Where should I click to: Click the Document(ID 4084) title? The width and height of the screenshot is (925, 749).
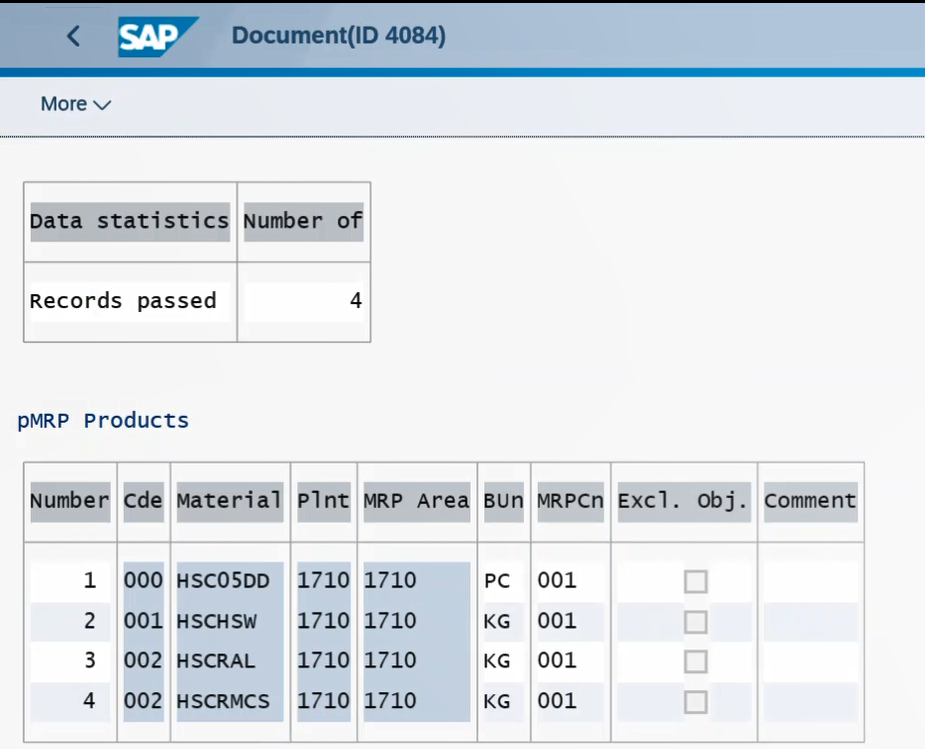(x=339, y=35)
